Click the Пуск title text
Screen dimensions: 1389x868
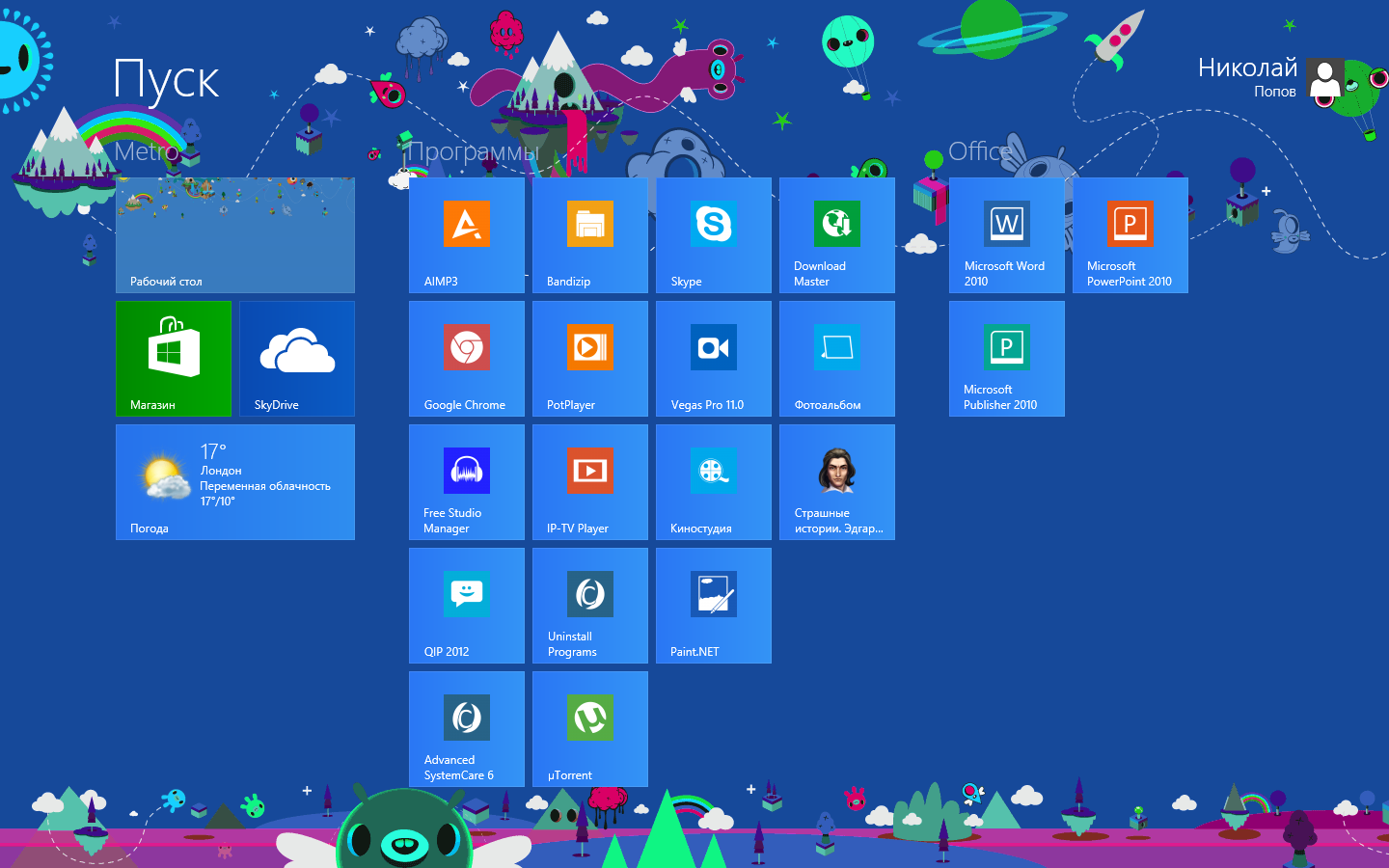tap(167, 80)
